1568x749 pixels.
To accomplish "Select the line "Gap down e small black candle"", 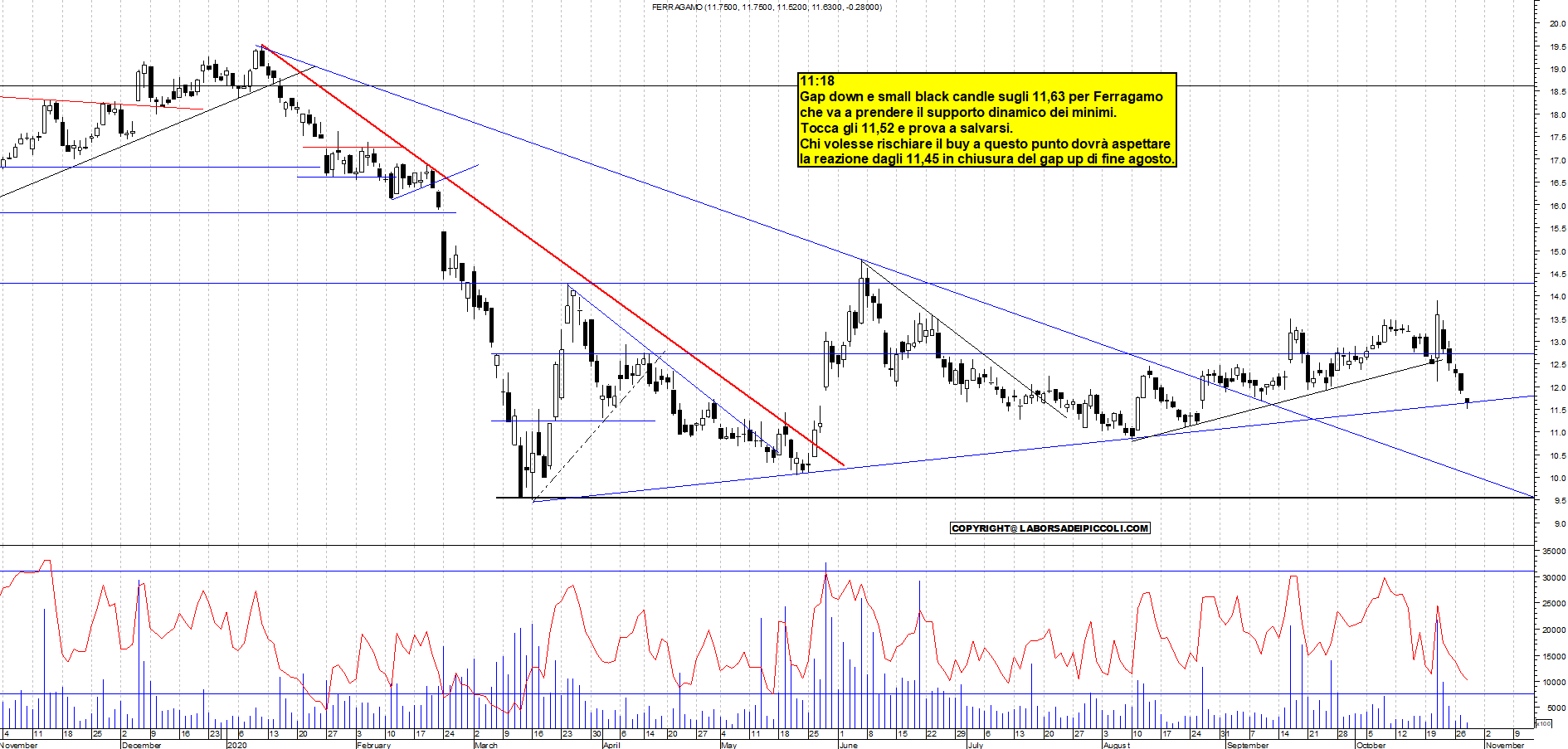I will [981, 96].
